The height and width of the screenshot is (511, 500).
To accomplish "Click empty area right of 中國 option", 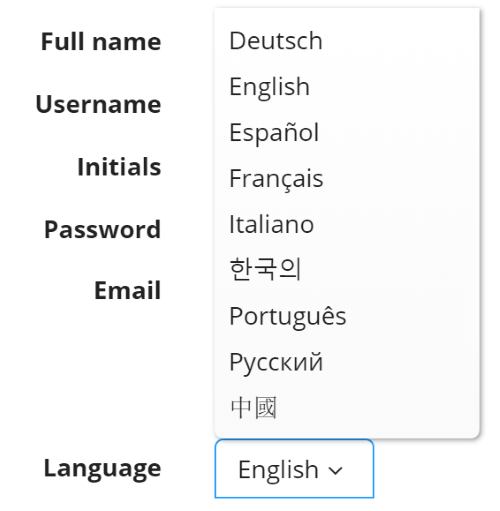I will pos(377,408).
